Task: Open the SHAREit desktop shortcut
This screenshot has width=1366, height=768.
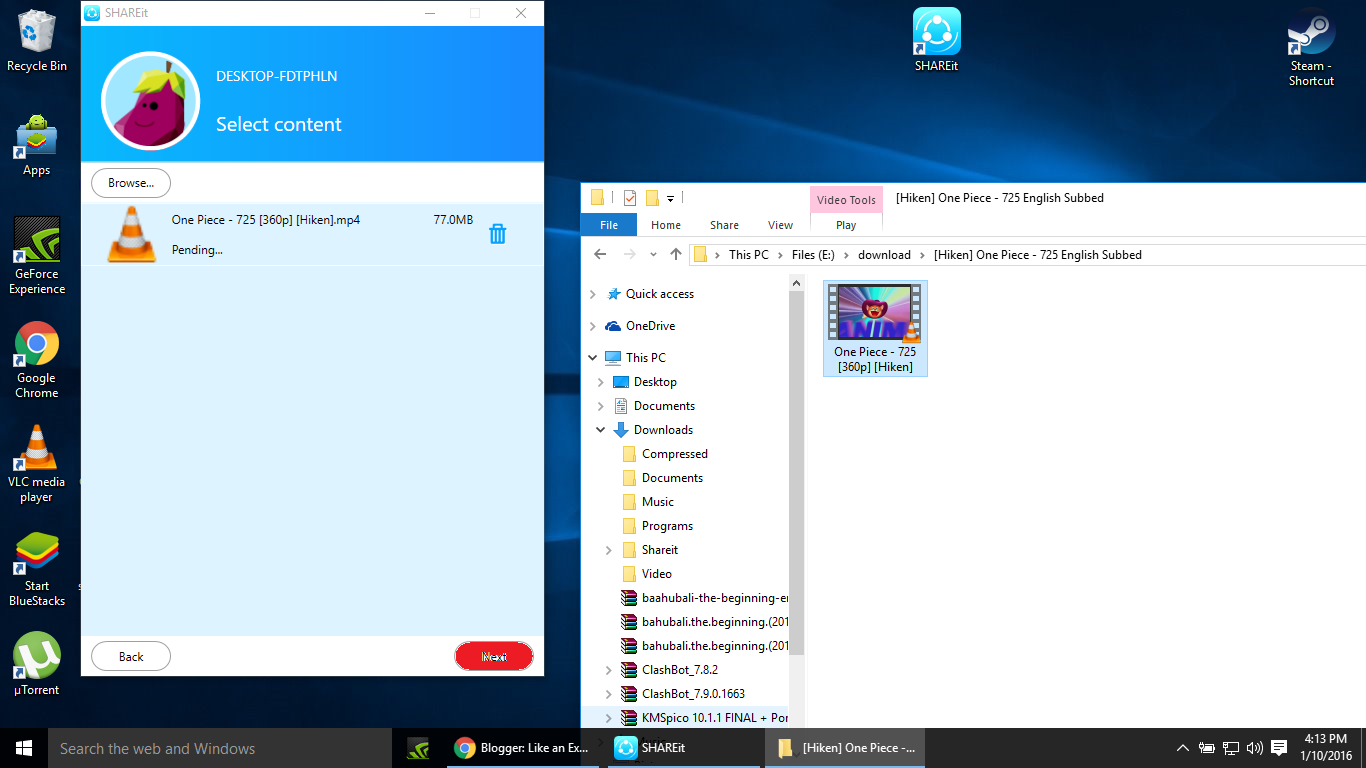Action: pos(937,40)
